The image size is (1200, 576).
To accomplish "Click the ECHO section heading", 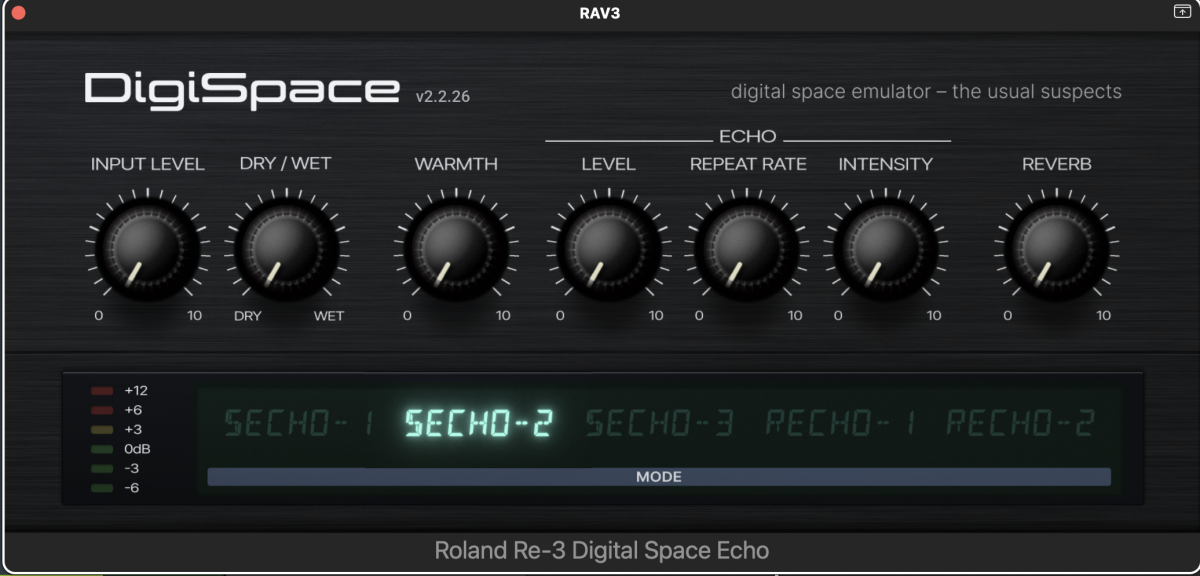I will [748, 137].
